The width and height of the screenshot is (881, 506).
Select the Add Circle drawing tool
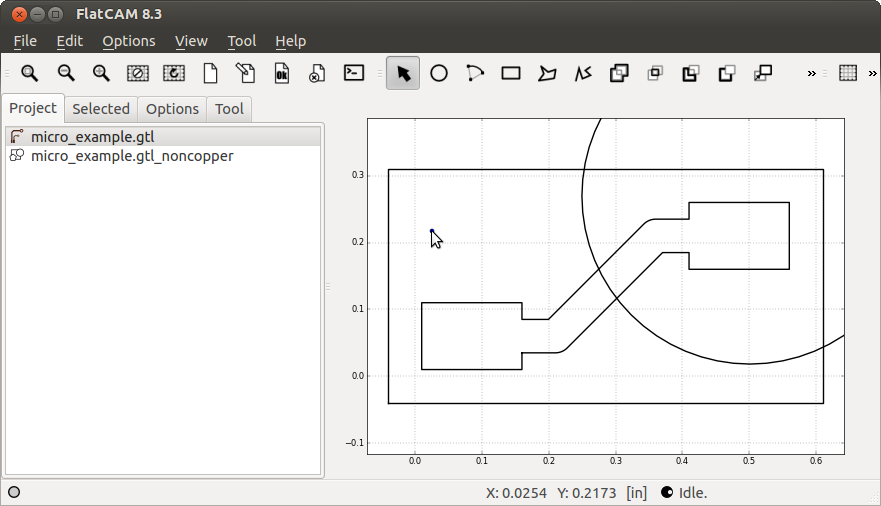click(439, 73)
